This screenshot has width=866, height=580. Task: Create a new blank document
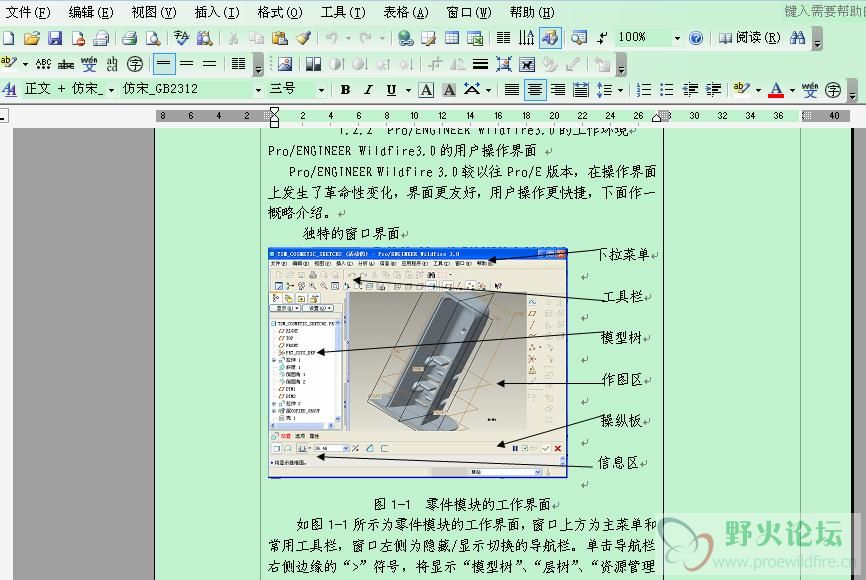click(x=9, y=38)
